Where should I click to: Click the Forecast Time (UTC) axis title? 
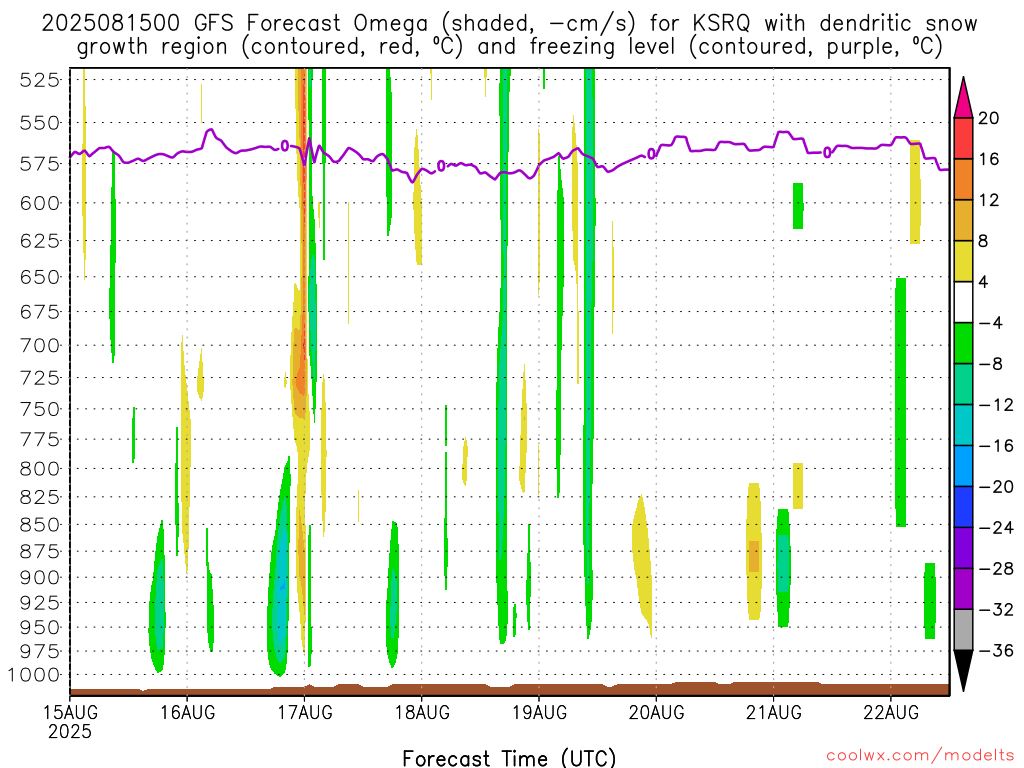point(509,758)
